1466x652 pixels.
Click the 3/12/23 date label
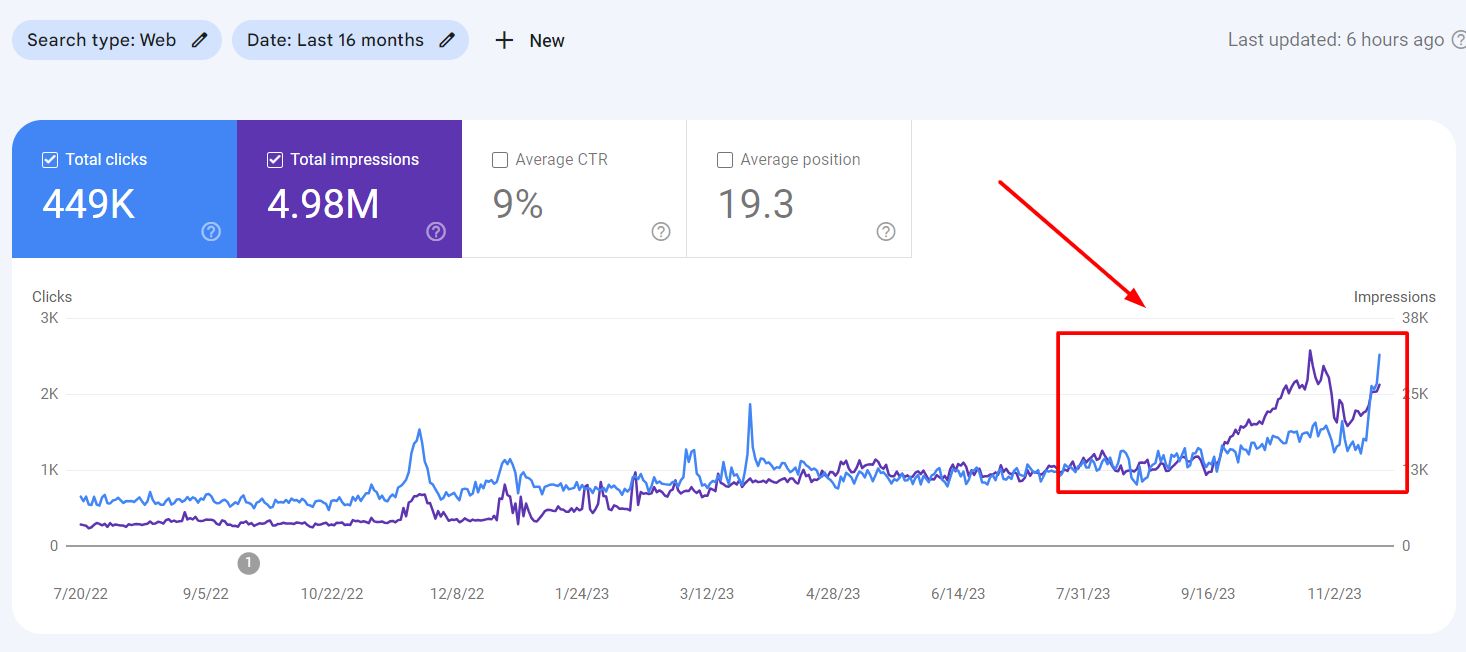(707, 594)
